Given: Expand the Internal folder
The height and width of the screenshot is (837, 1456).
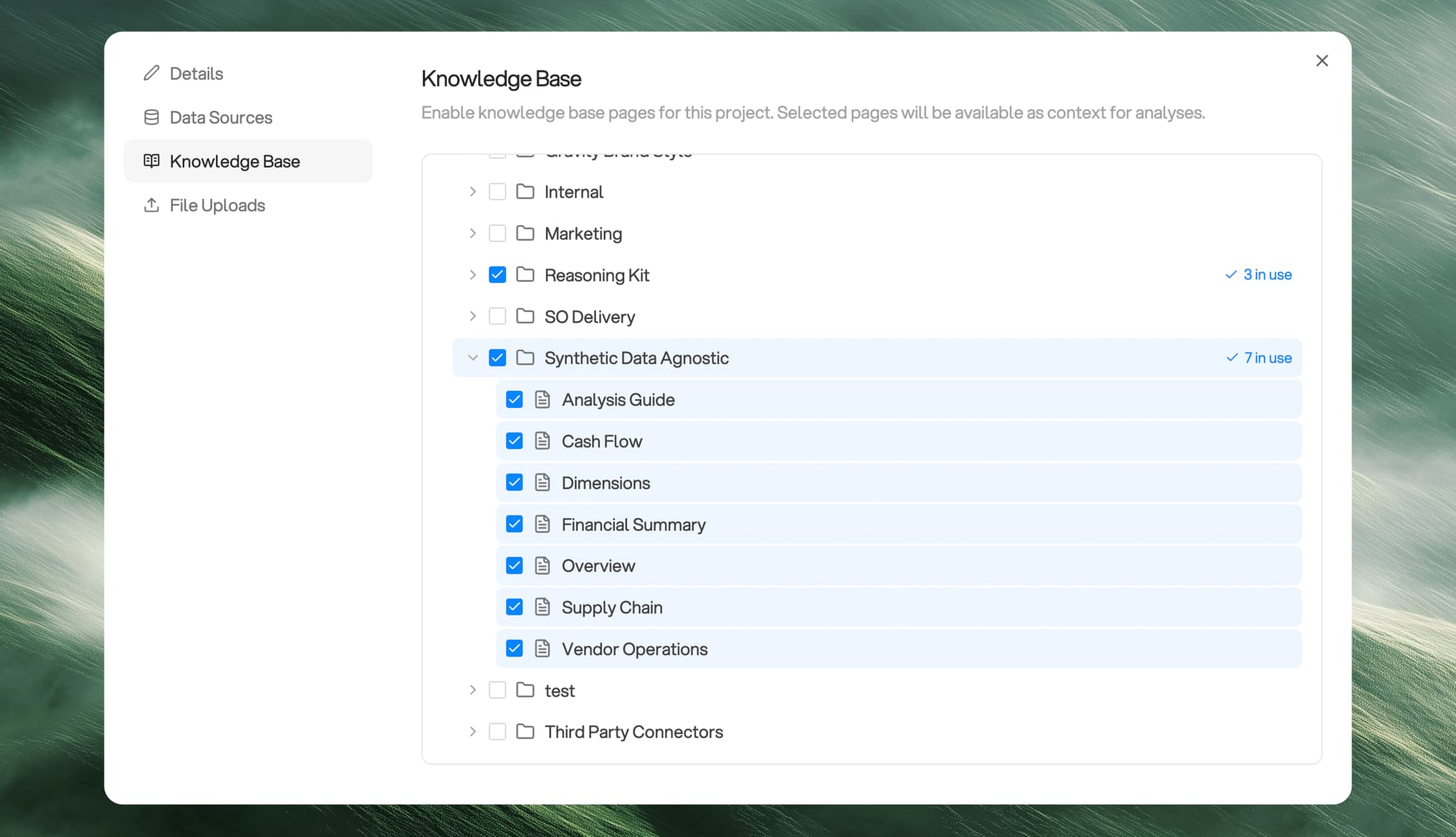Looking at the screenshot, I should [472, 191].
